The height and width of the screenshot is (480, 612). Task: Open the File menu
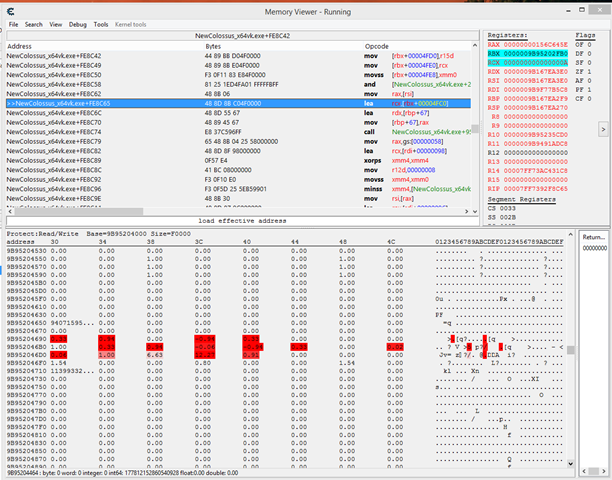(x=13, y=23)
